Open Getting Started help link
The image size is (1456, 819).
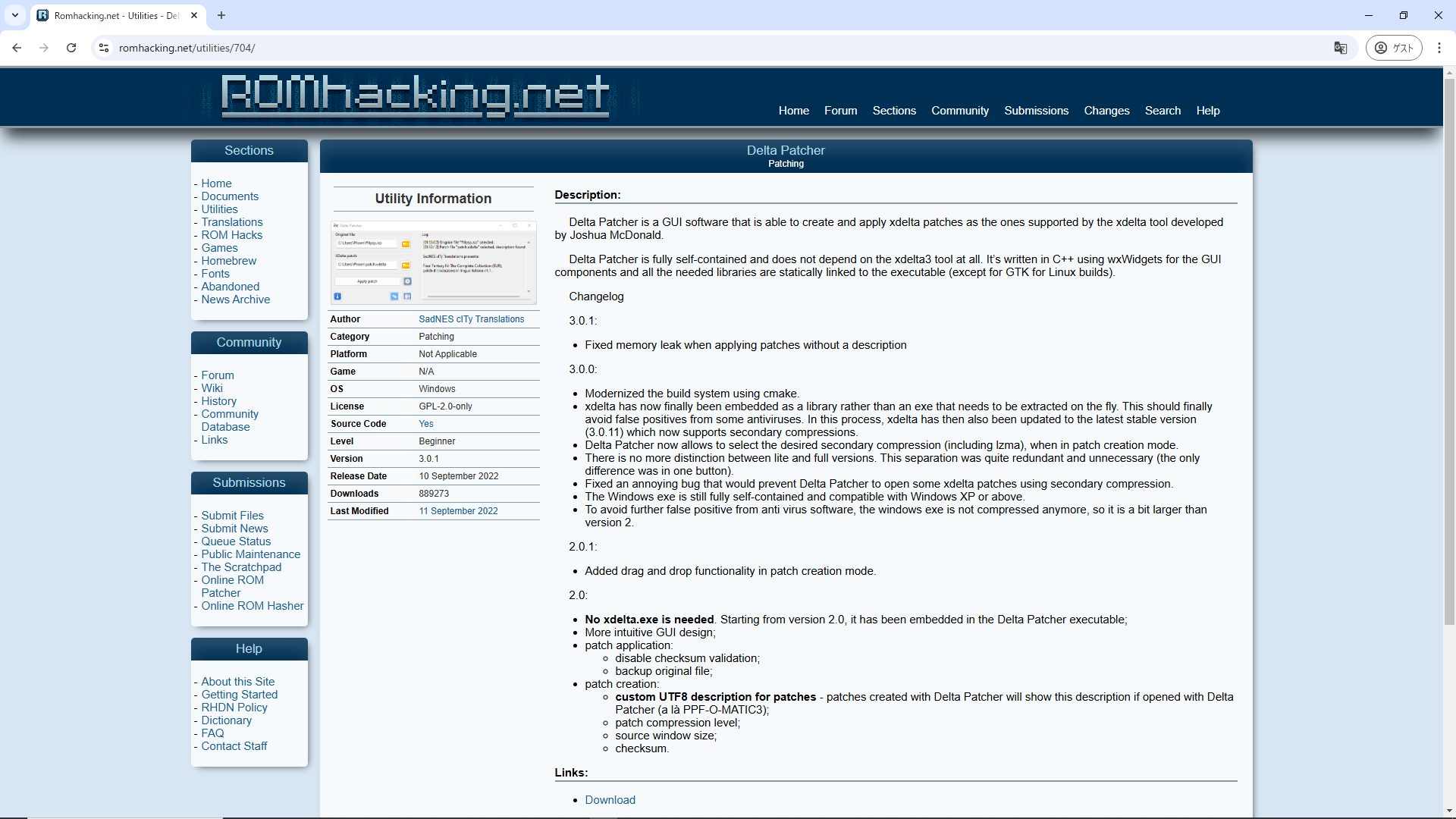click(239, 695)
